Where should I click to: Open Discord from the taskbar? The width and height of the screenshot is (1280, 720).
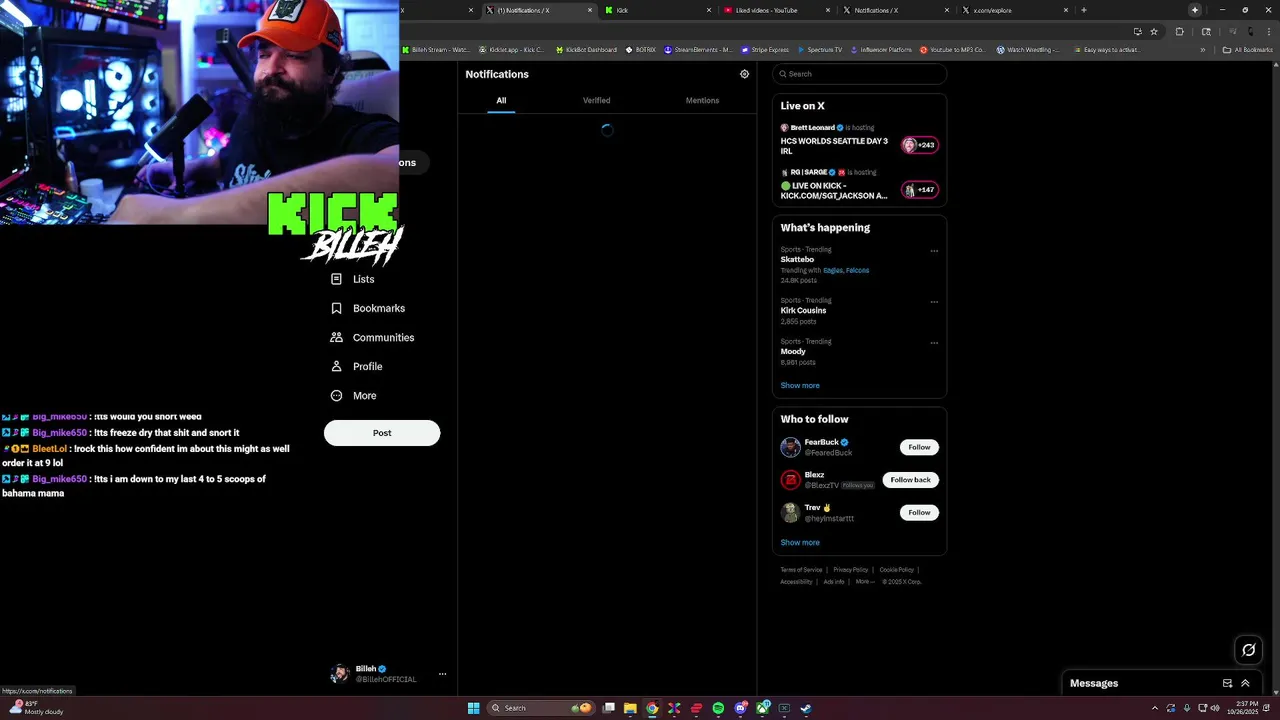(x=740, y=708)
